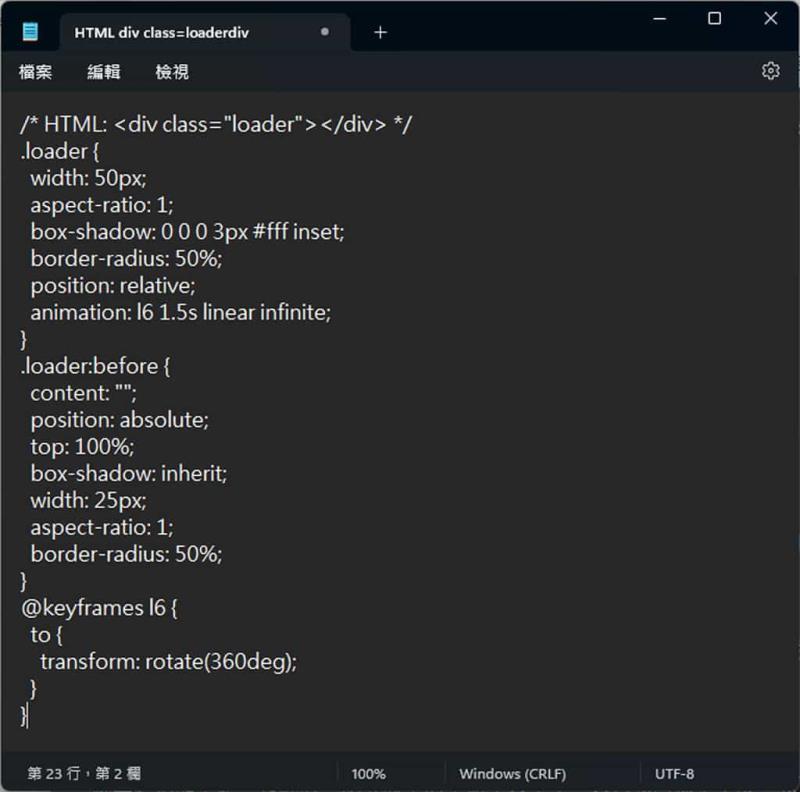Open the 編輯 (Edit) menu
800x792 pixels.
click(104, 71)
